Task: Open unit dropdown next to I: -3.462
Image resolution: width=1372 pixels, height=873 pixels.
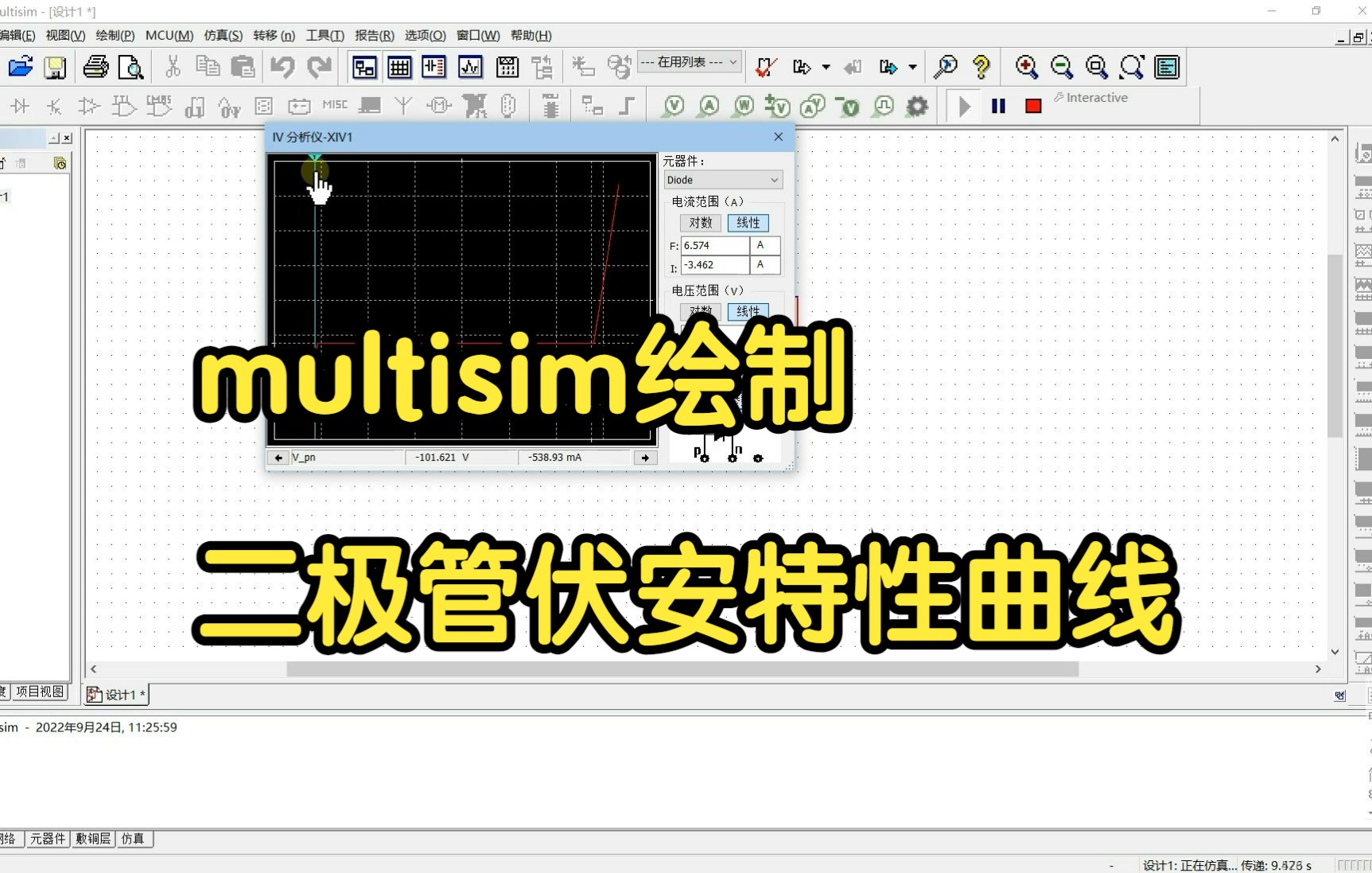Action: [x=766, y=265]
